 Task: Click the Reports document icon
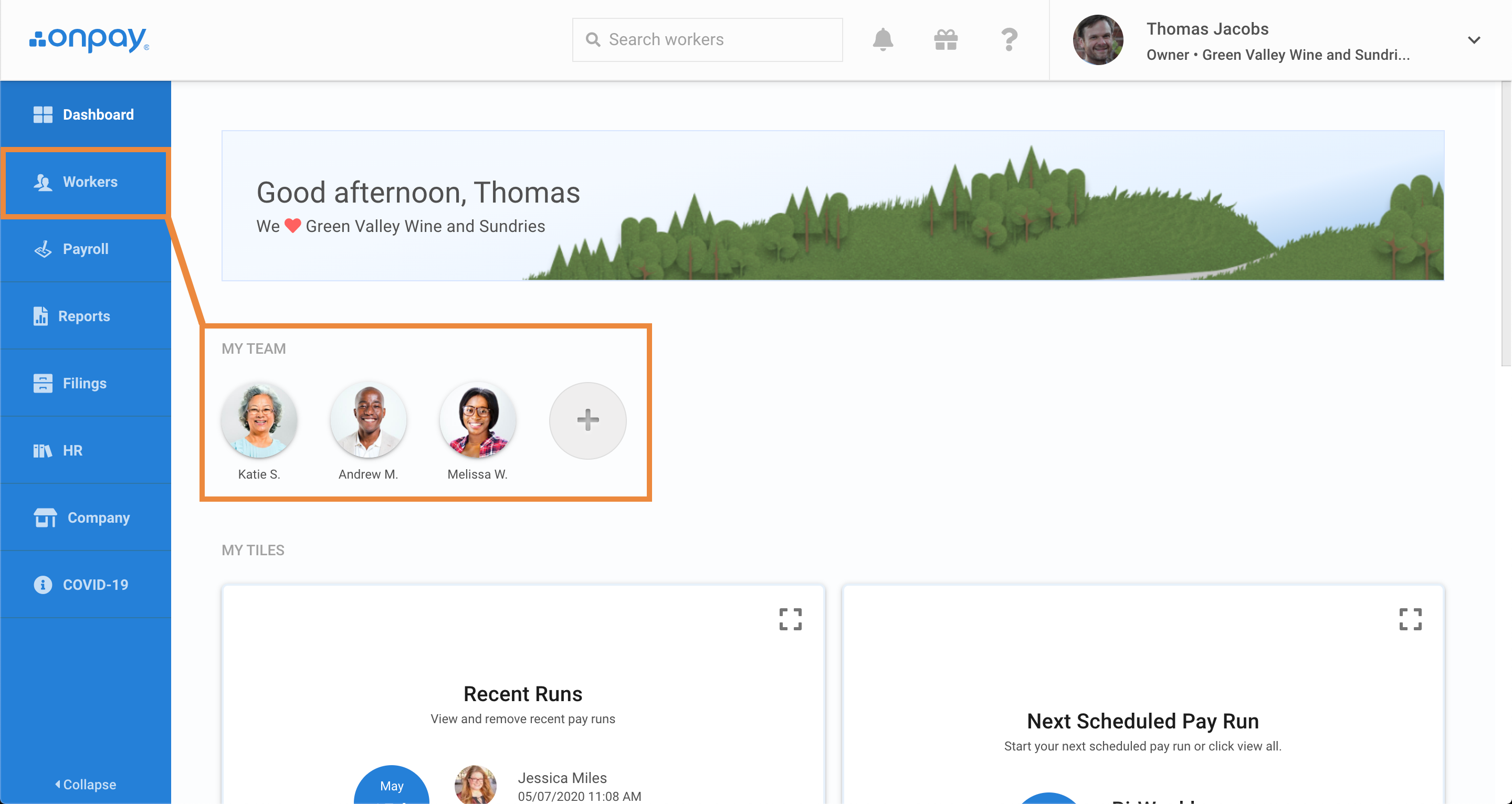[x=40, y=316]
